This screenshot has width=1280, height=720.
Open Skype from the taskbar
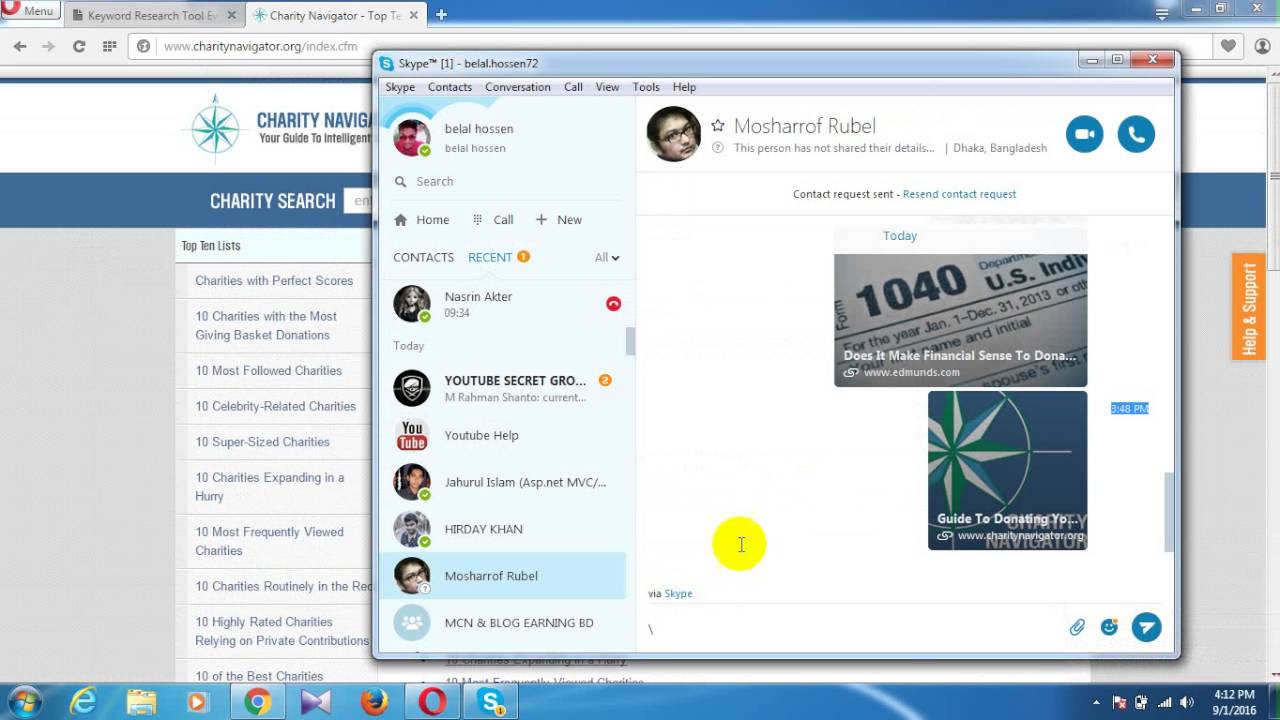point(492,702)
